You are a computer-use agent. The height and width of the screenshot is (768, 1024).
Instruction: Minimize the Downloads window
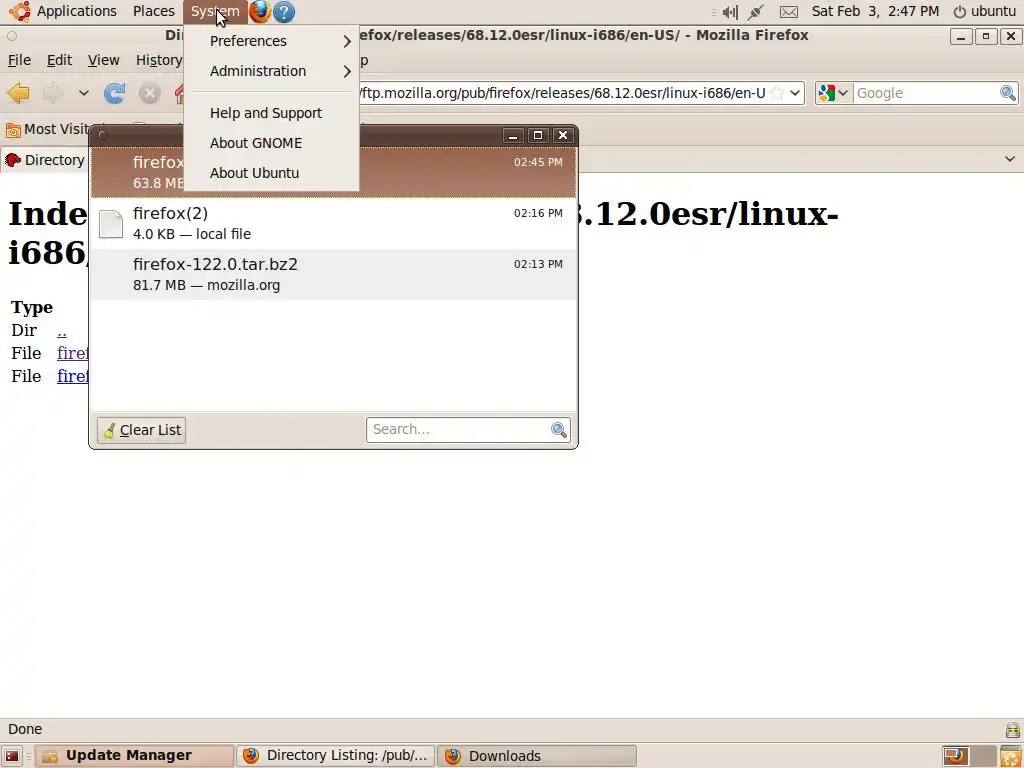[x=513, y=135]
